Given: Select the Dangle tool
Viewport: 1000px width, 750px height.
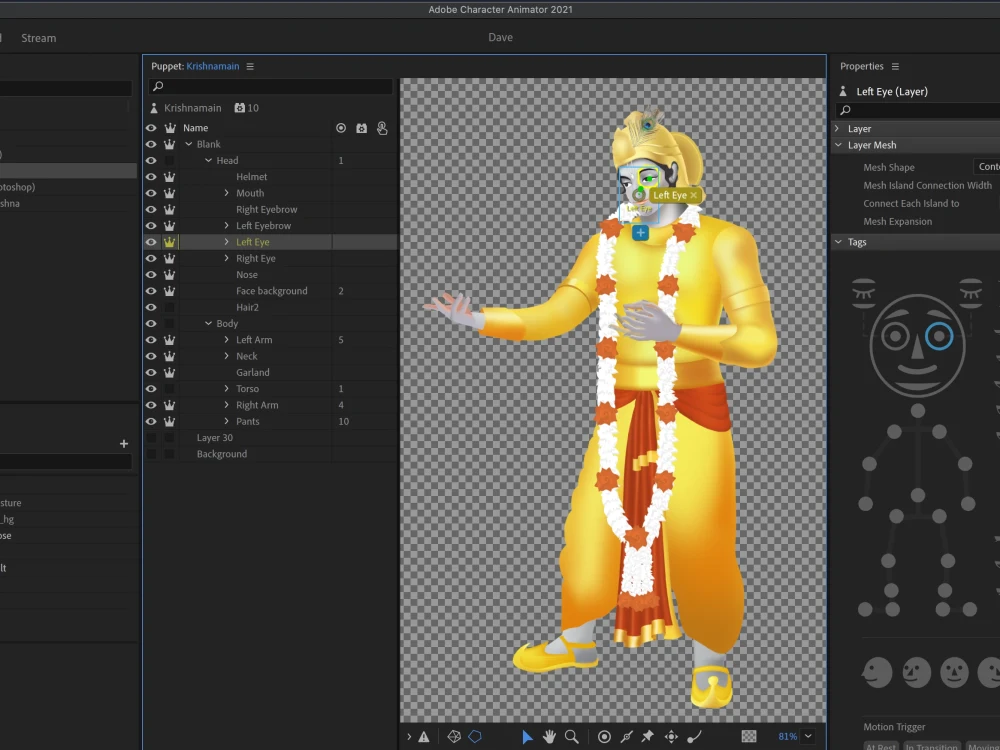Looking at the screenshot, I should [695, 737].
